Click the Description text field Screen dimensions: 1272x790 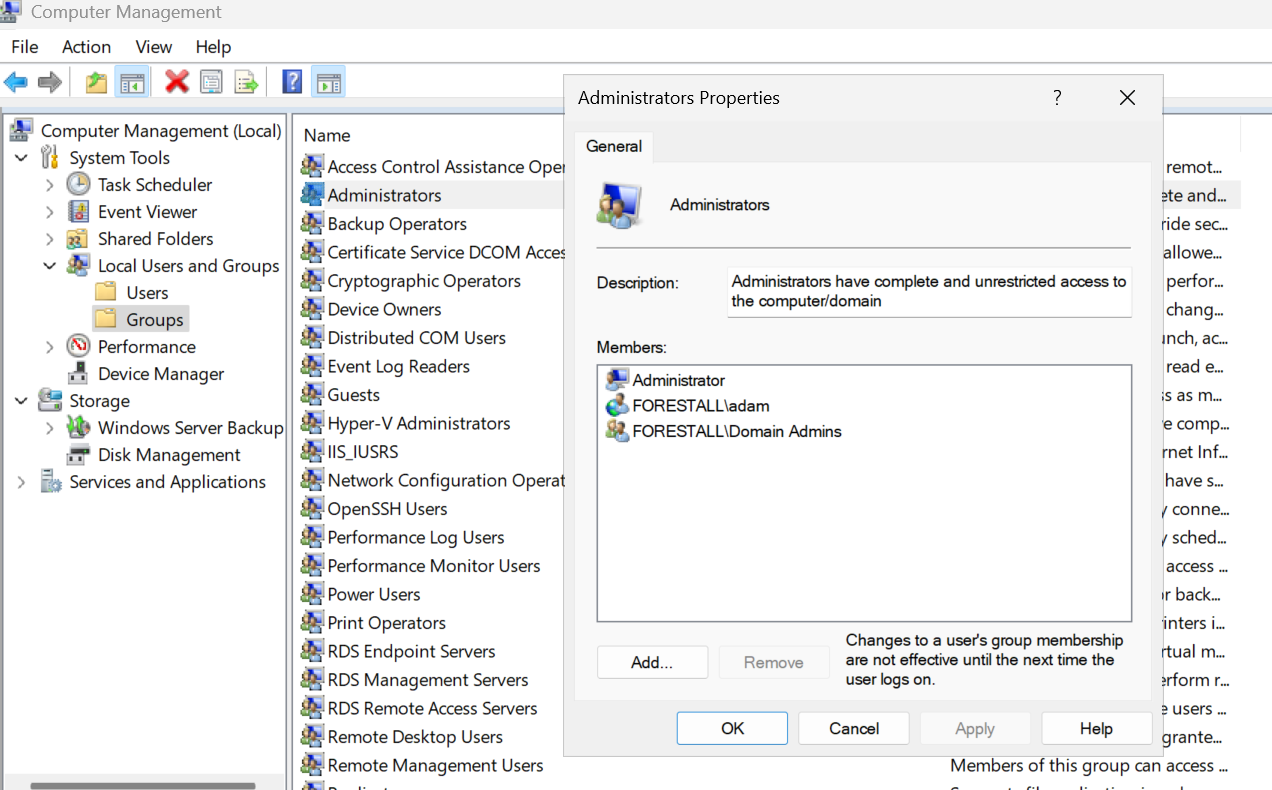929,291
